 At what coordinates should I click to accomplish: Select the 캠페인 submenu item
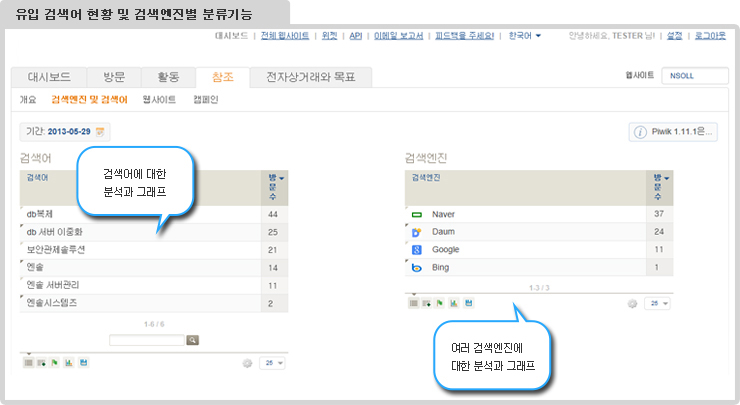click(205, 100)
